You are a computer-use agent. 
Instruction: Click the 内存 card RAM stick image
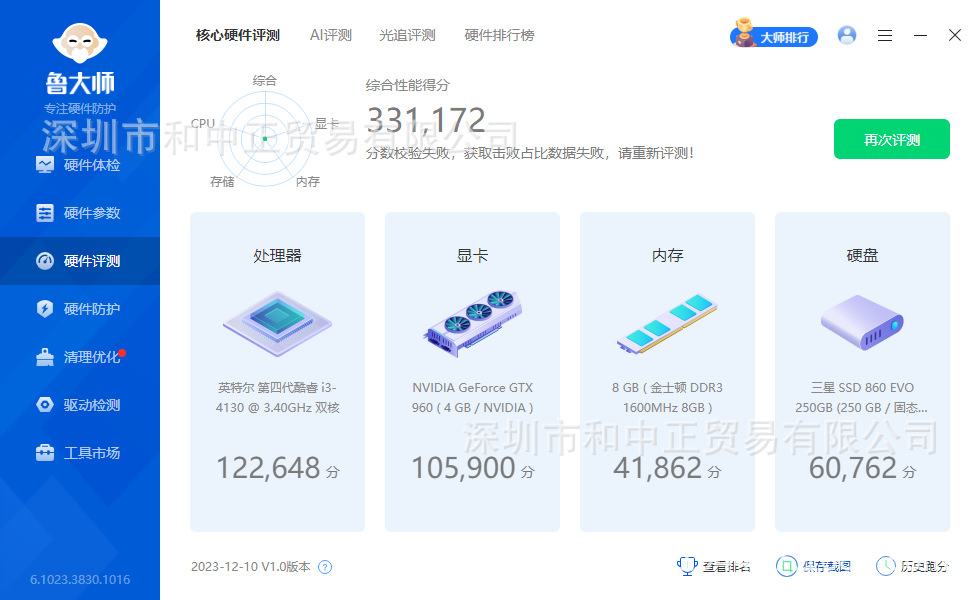tap(667, 324)
